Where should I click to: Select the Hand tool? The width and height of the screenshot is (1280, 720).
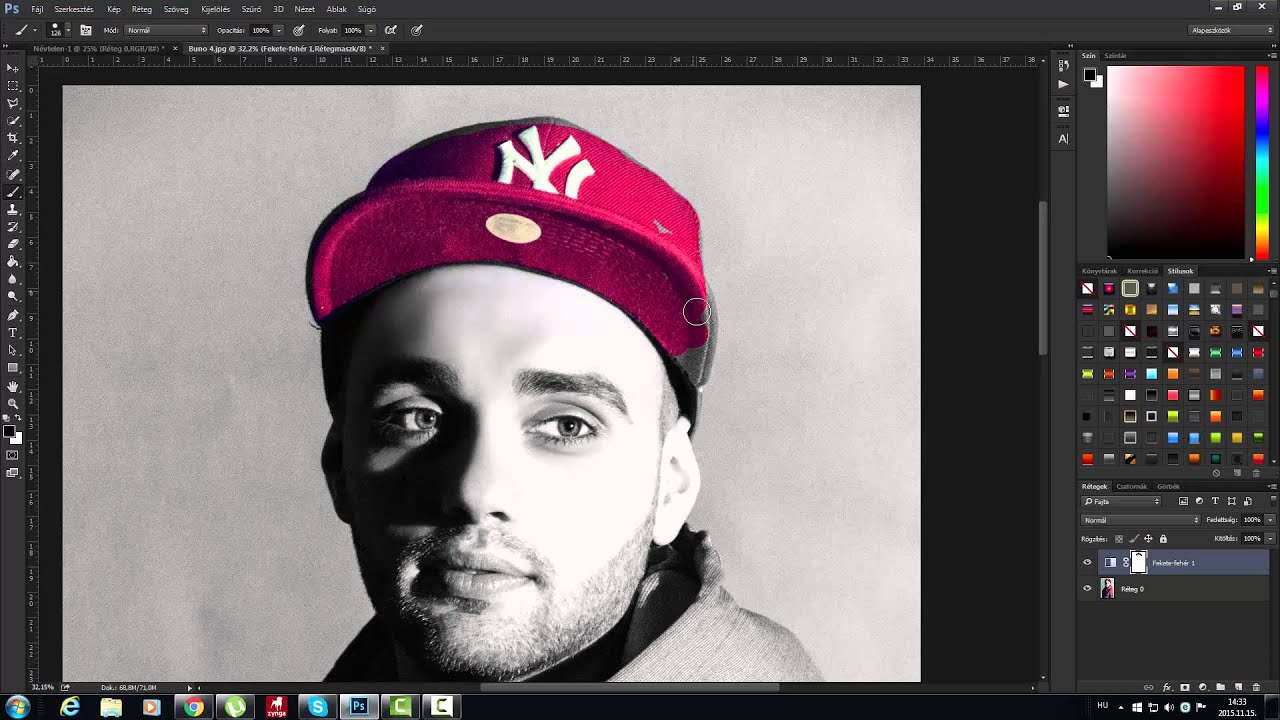pos(13,386)
